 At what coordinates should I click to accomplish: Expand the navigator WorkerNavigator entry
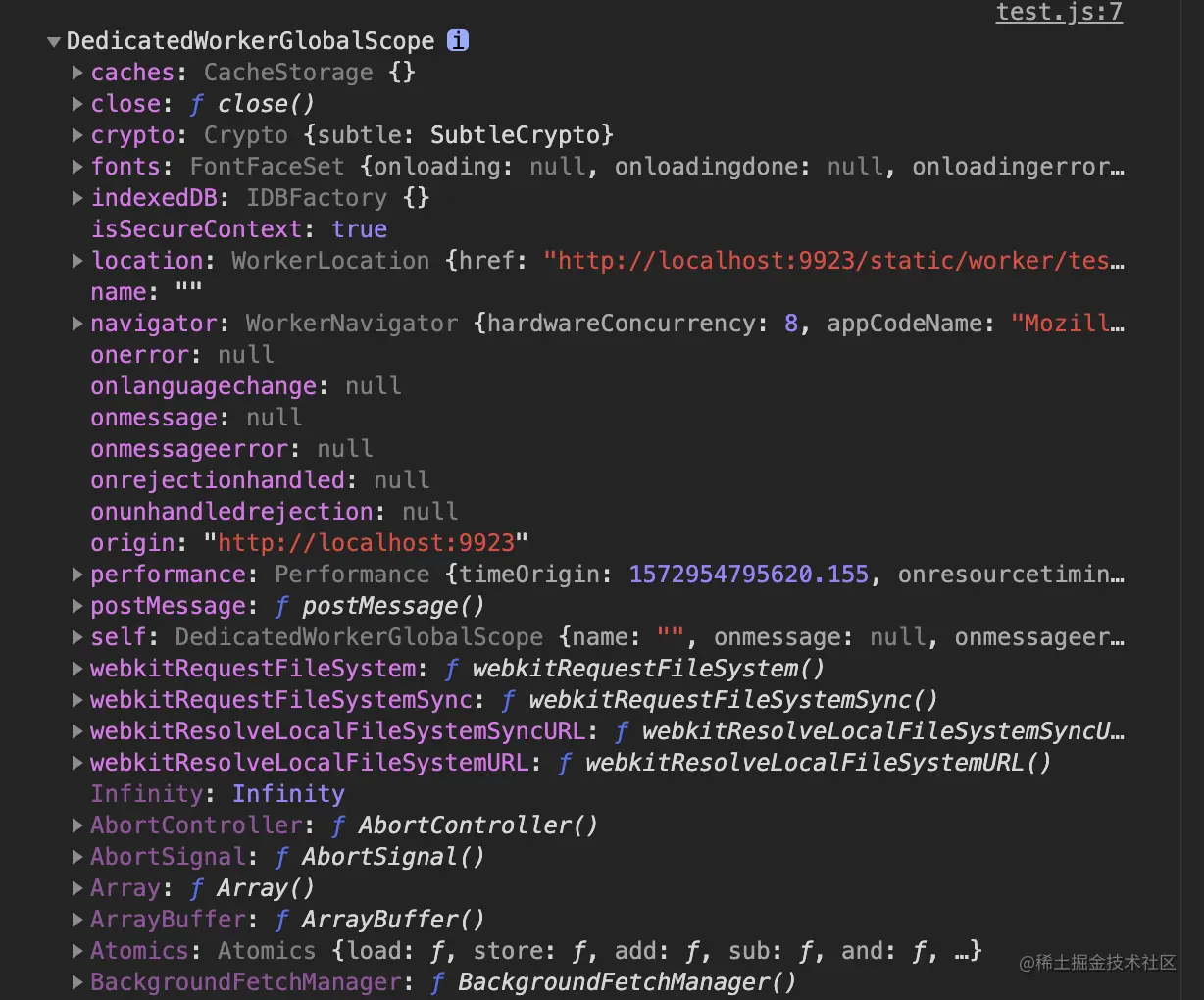[77, 324]
